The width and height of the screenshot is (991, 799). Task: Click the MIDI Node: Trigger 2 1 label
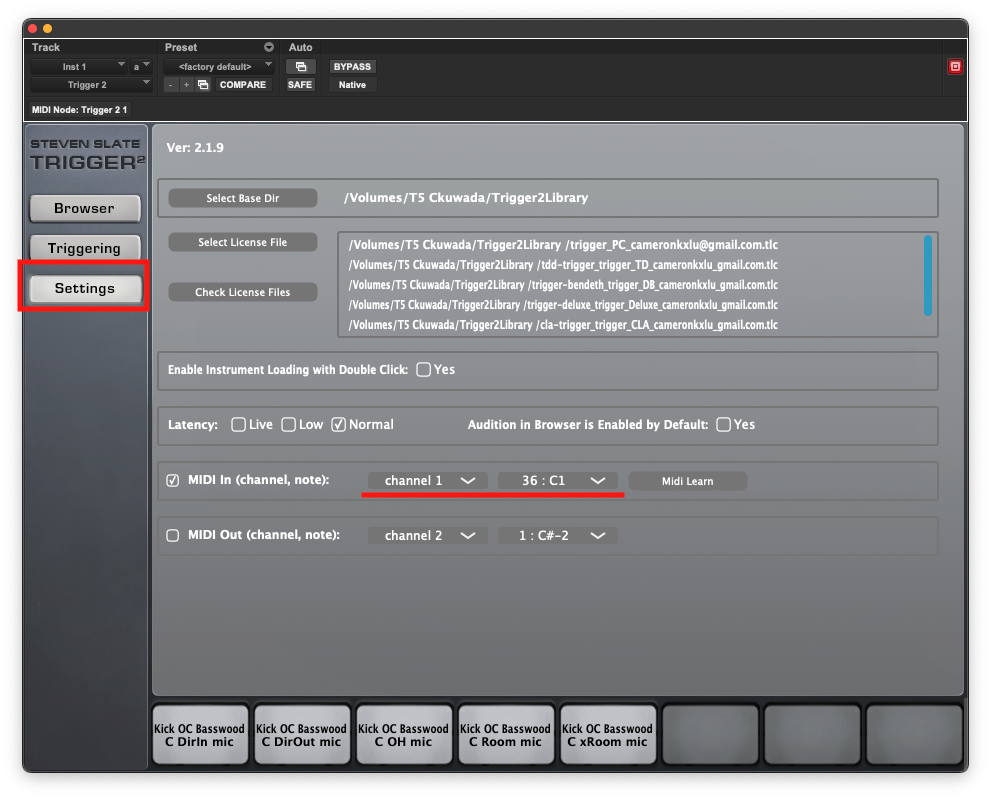pos(80,110)
